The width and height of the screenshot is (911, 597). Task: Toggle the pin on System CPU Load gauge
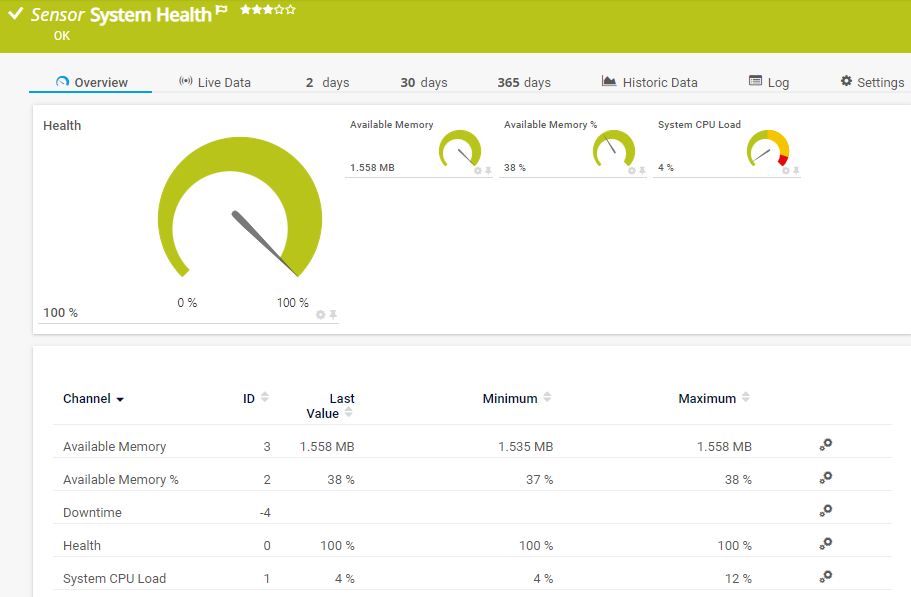pos(796,171)
